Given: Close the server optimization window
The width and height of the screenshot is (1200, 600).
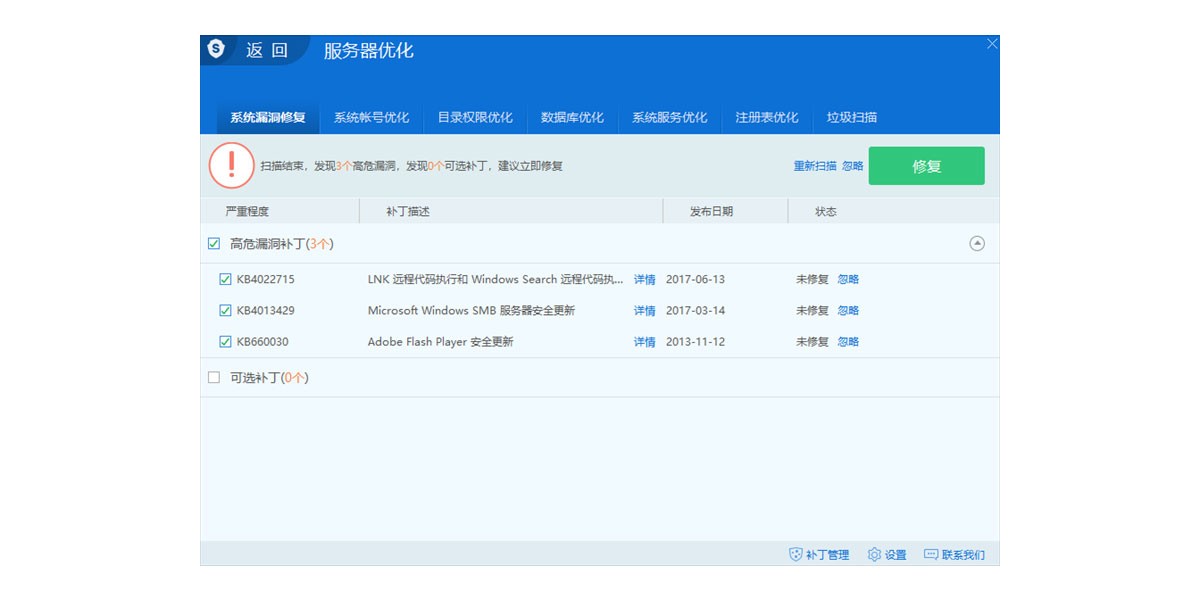Looking at the screenshot, I should tap(992, 44).
